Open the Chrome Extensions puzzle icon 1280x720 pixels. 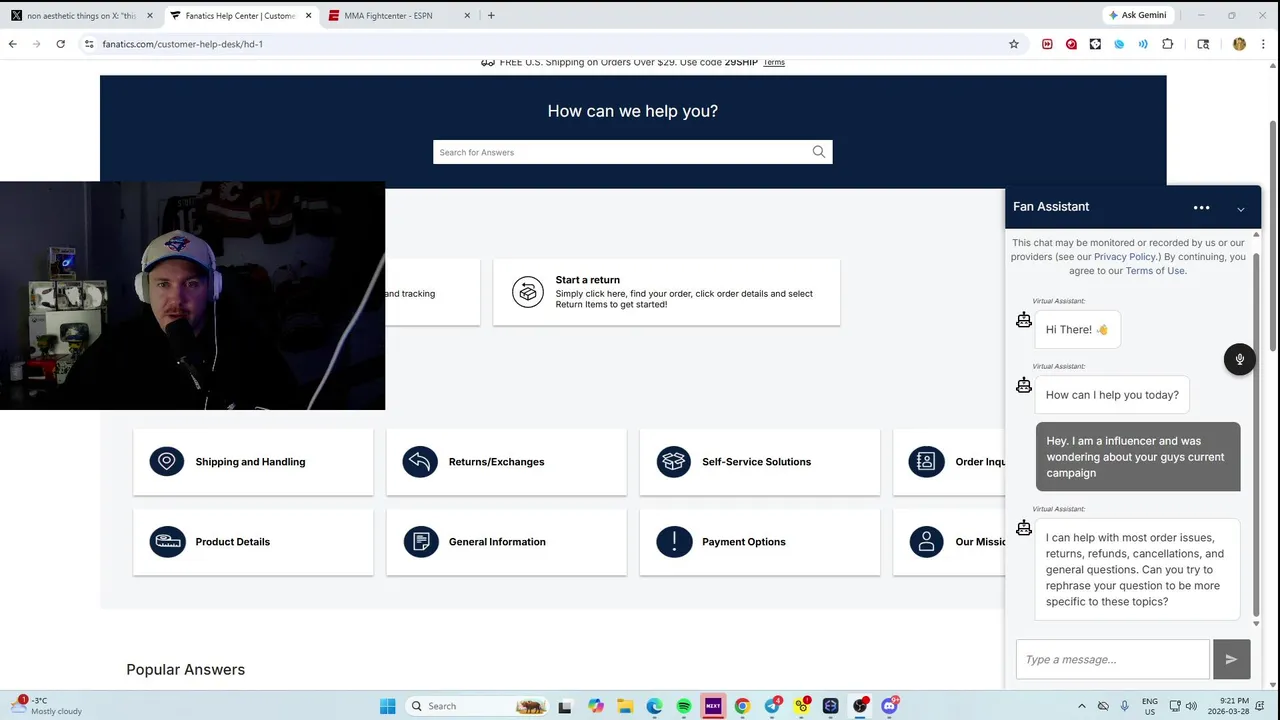pos(1167,44)
